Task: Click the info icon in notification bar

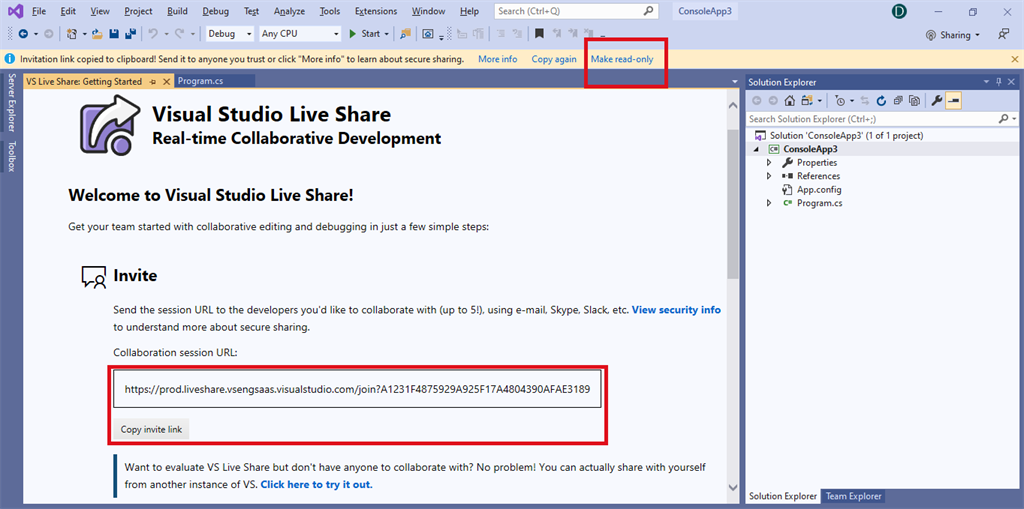Action: click(x=10, y=59)
